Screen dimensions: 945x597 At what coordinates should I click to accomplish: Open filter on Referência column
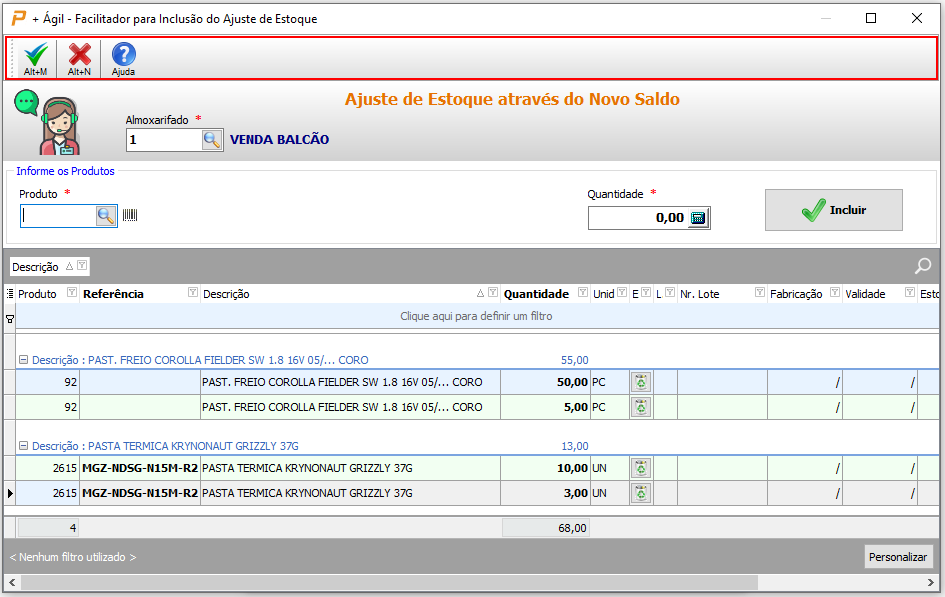(x=192, y=293)
